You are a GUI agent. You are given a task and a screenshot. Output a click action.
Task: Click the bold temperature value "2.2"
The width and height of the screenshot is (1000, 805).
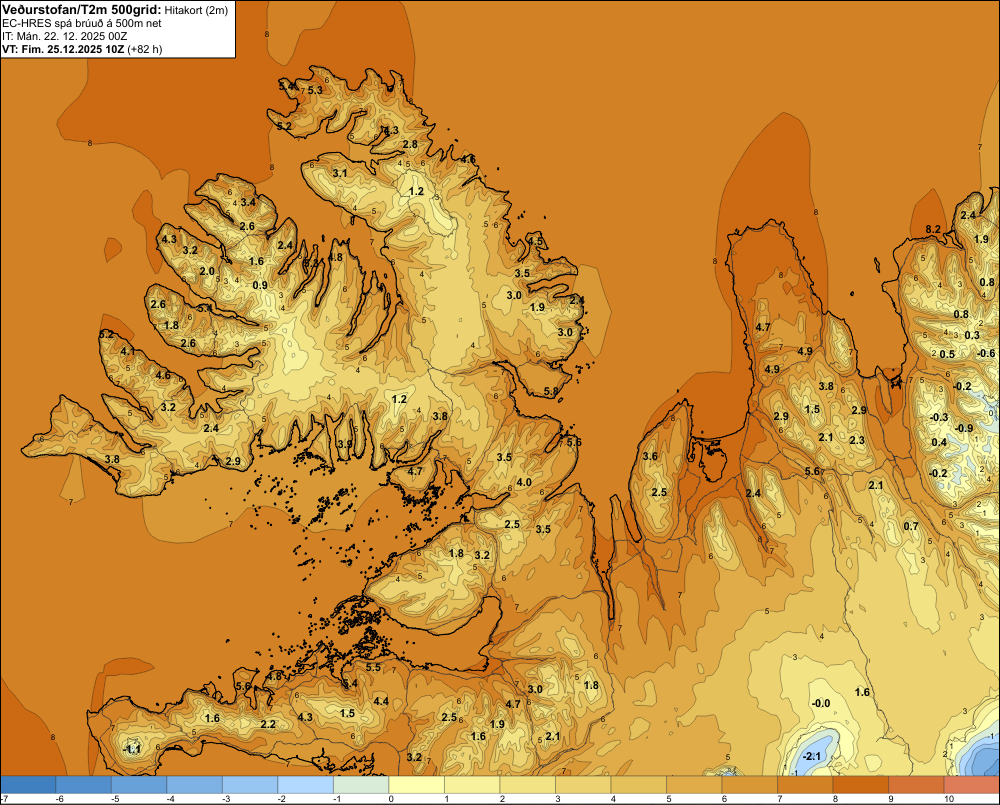click(x=268, y=724)
